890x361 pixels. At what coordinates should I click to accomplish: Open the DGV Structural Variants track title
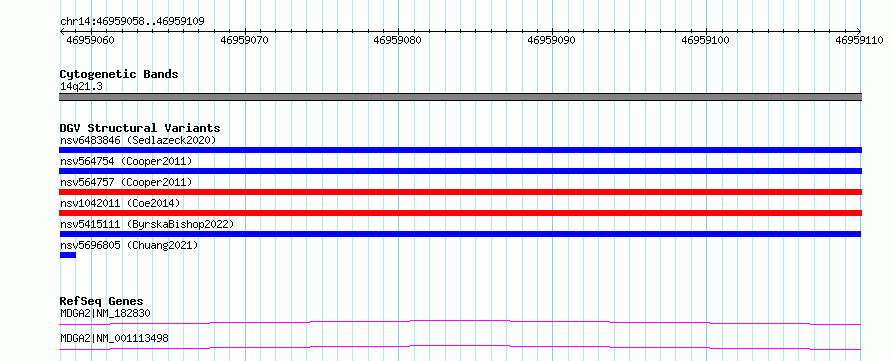coord(140,128)
